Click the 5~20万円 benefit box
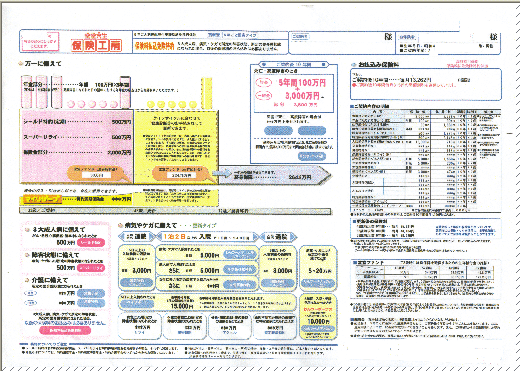The width and height of the screenshot is (520, 371). coord(318,267)
